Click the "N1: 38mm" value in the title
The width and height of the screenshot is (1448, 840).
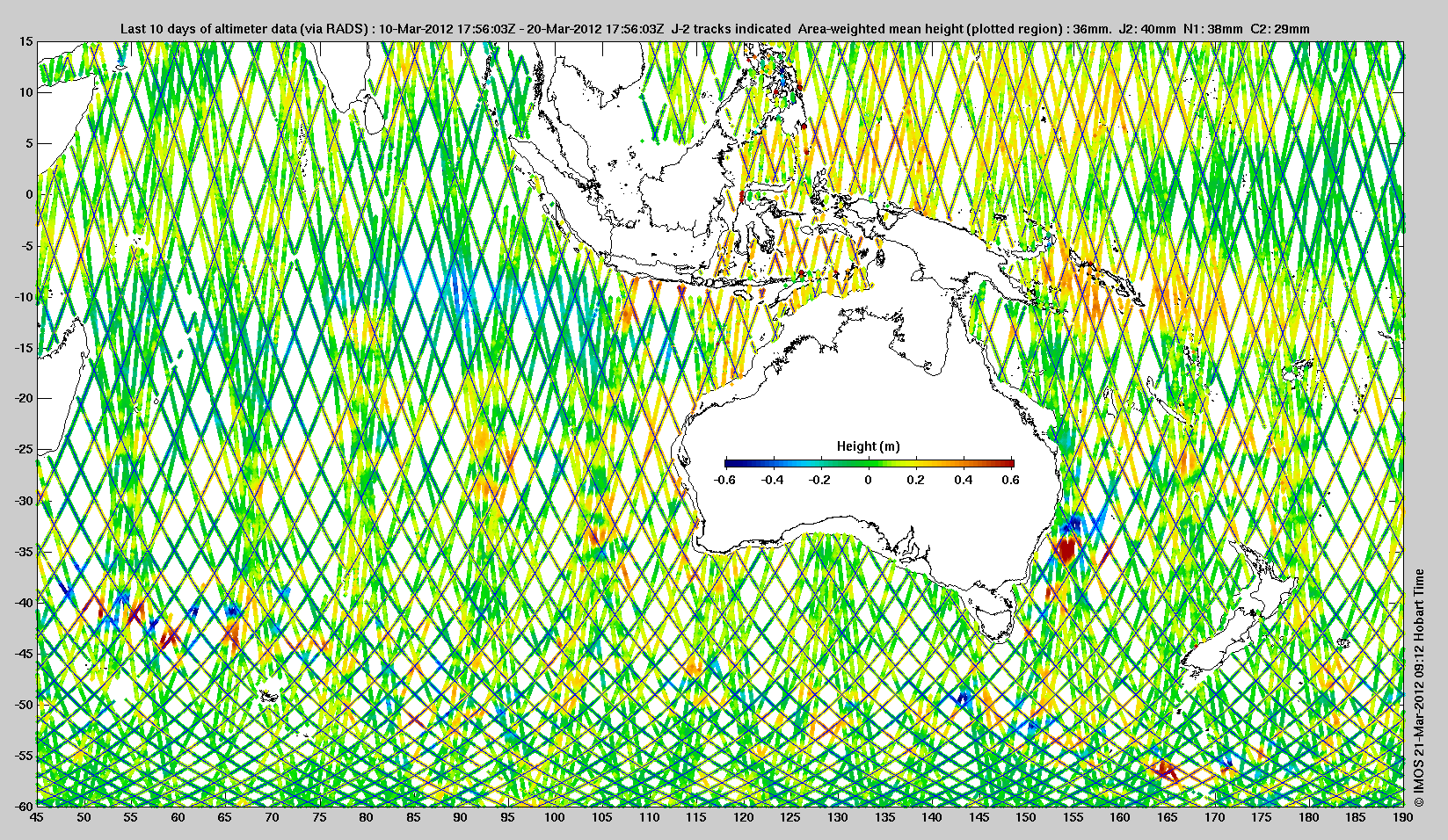pyautogui.click(x=1212, y=29)
